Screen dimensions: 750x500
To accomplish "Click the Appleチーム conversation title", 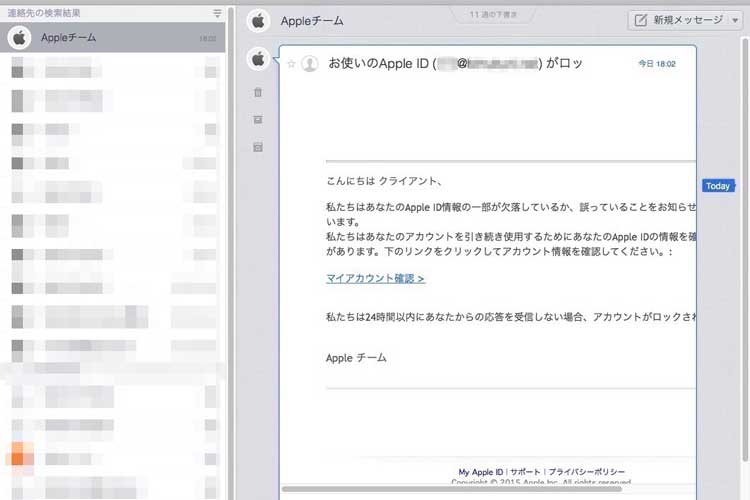I will click(312, 21).
